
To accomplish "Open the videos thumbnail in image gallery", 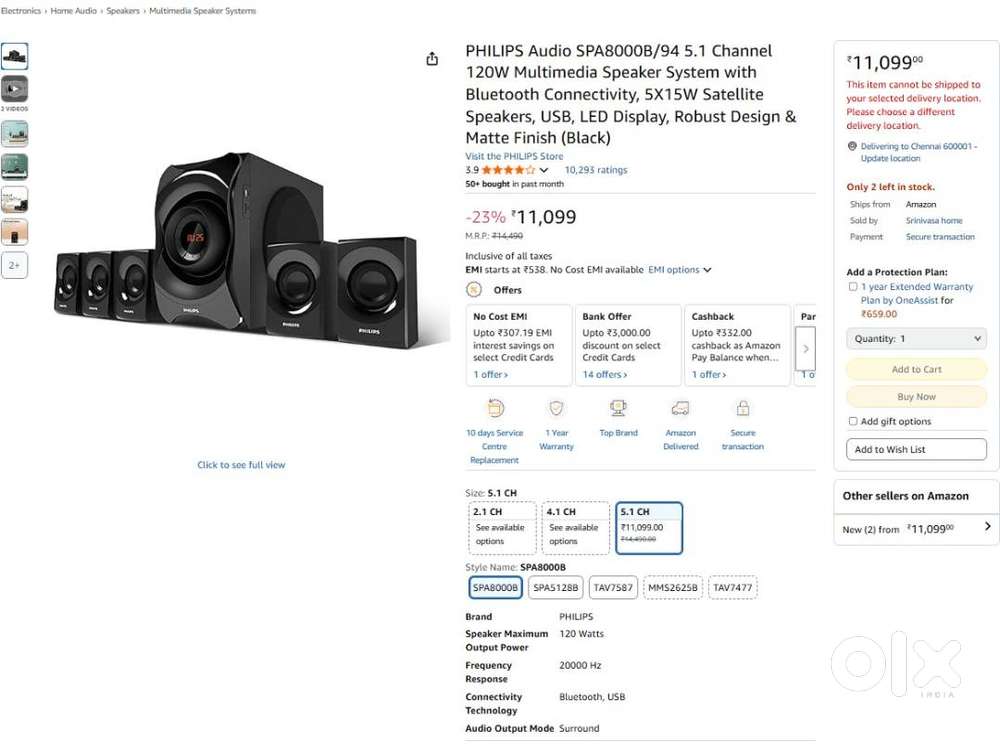I will pos(15,90).
